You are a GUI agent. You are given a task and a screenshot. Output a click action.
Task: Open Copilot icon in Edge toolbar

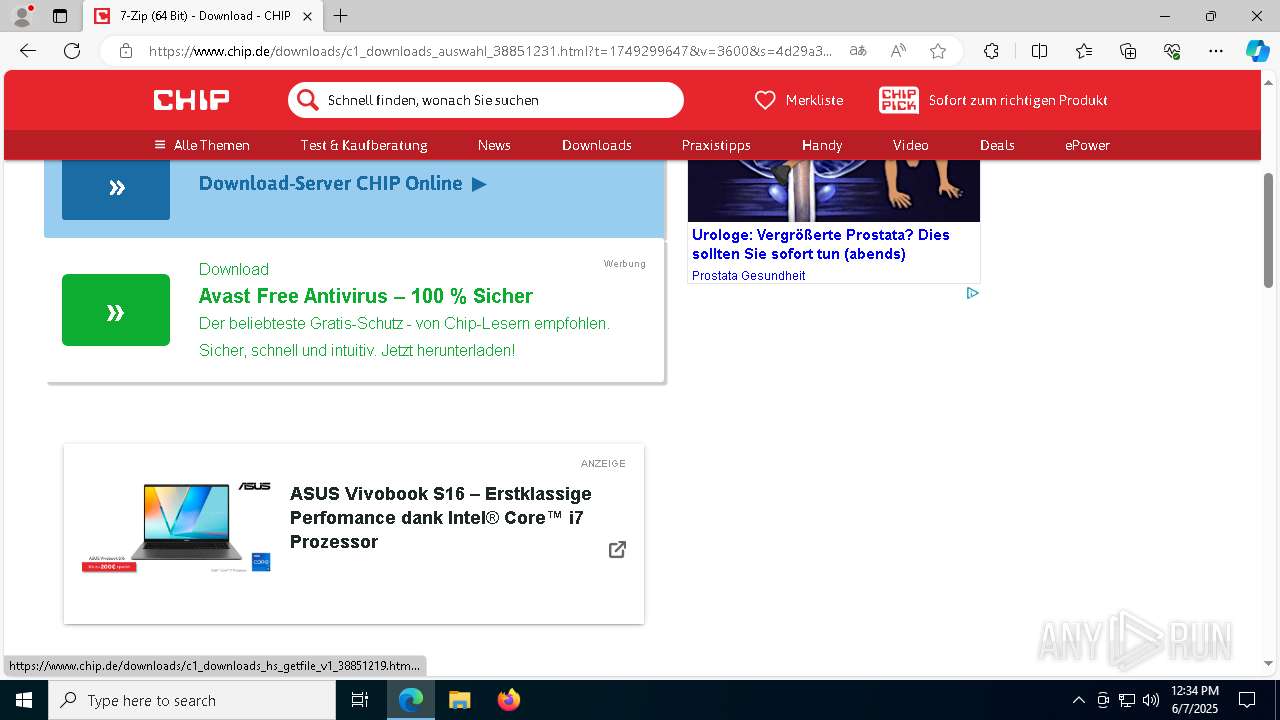[x=1258, y=51]
